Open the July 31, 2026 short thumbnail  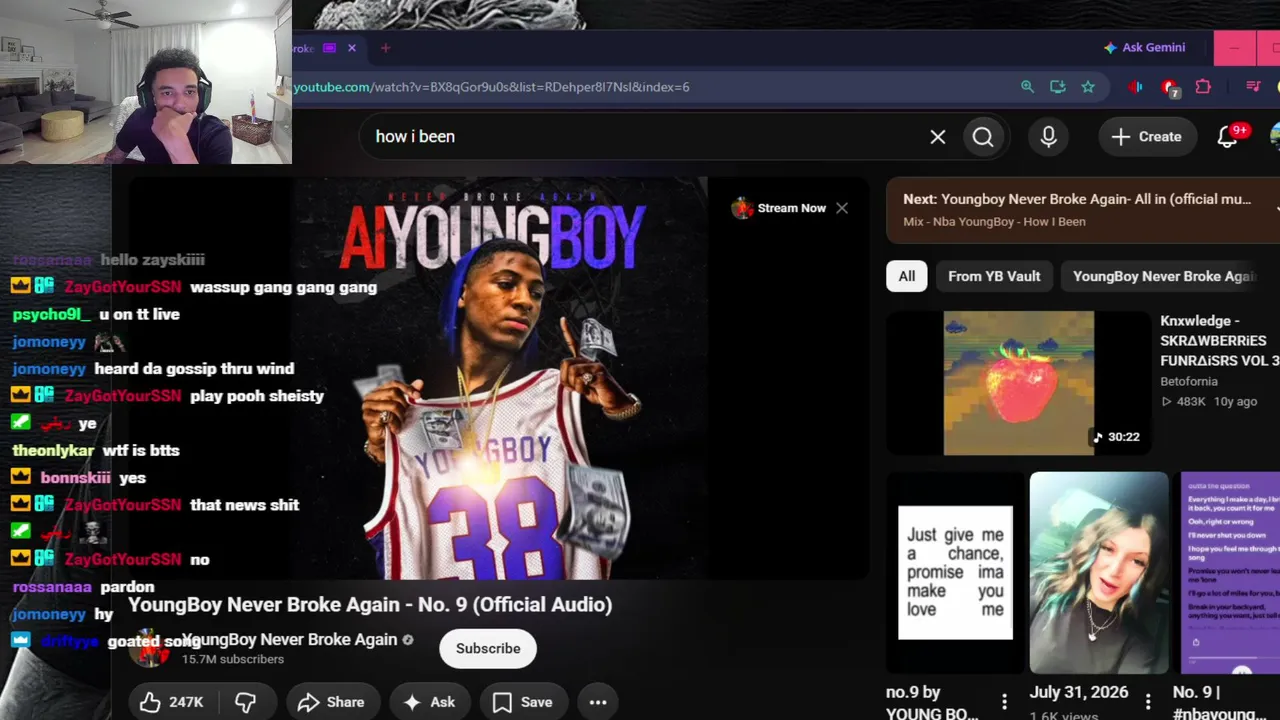pos(1099,573)
